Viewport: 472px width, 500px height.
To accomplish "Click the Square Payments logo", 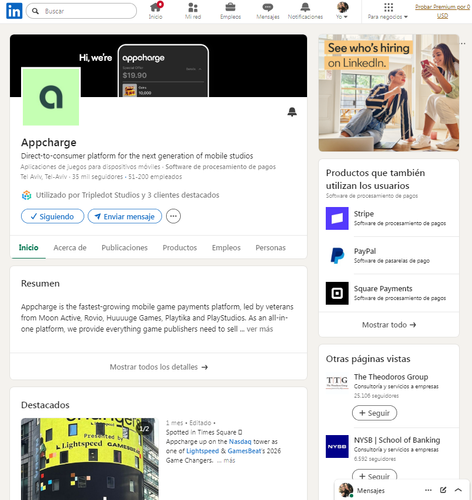I will [x=337, y=293].
